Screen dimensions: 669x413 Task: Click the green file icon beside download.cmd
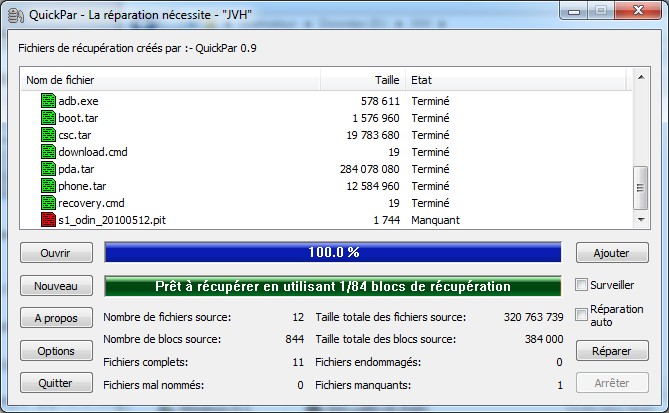click(x=48, y=152)
